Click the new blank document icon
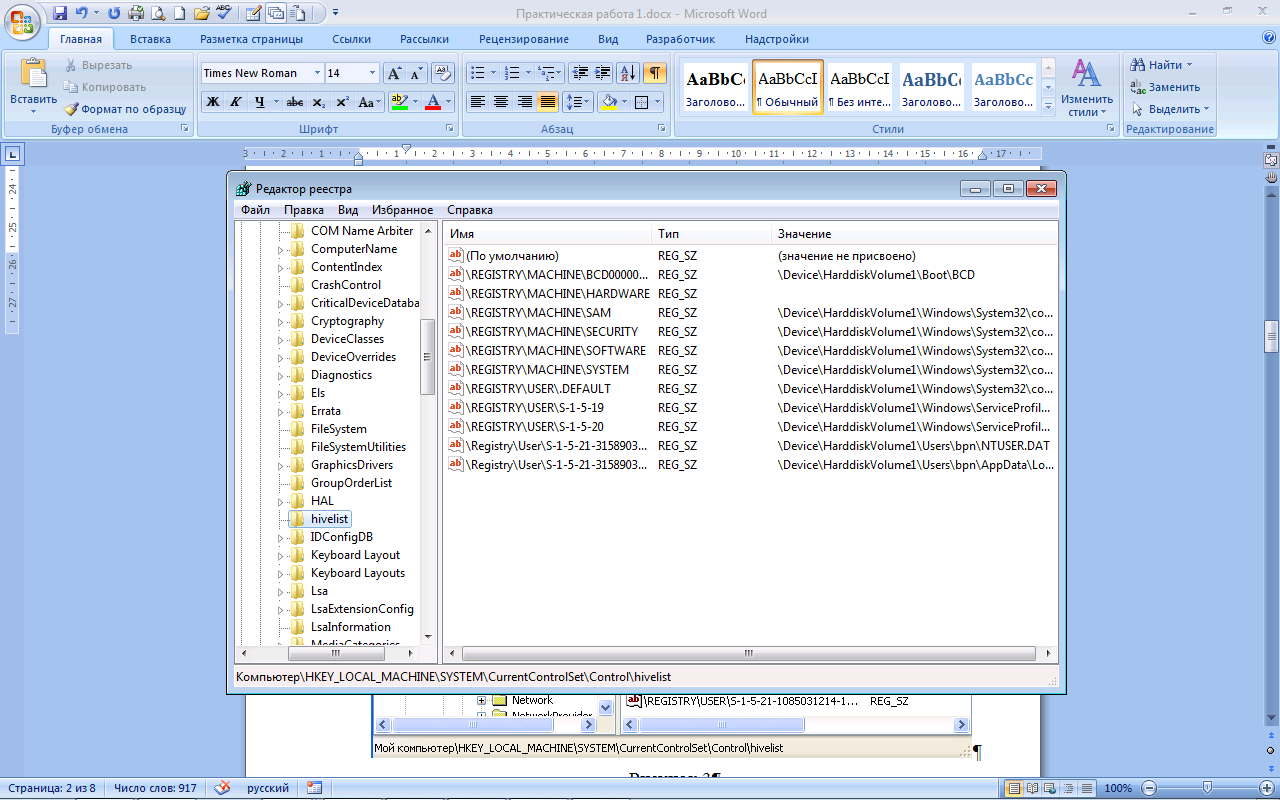Image resolution: width=1280 pixels, height=800 pixels. (x=179, y=13)
